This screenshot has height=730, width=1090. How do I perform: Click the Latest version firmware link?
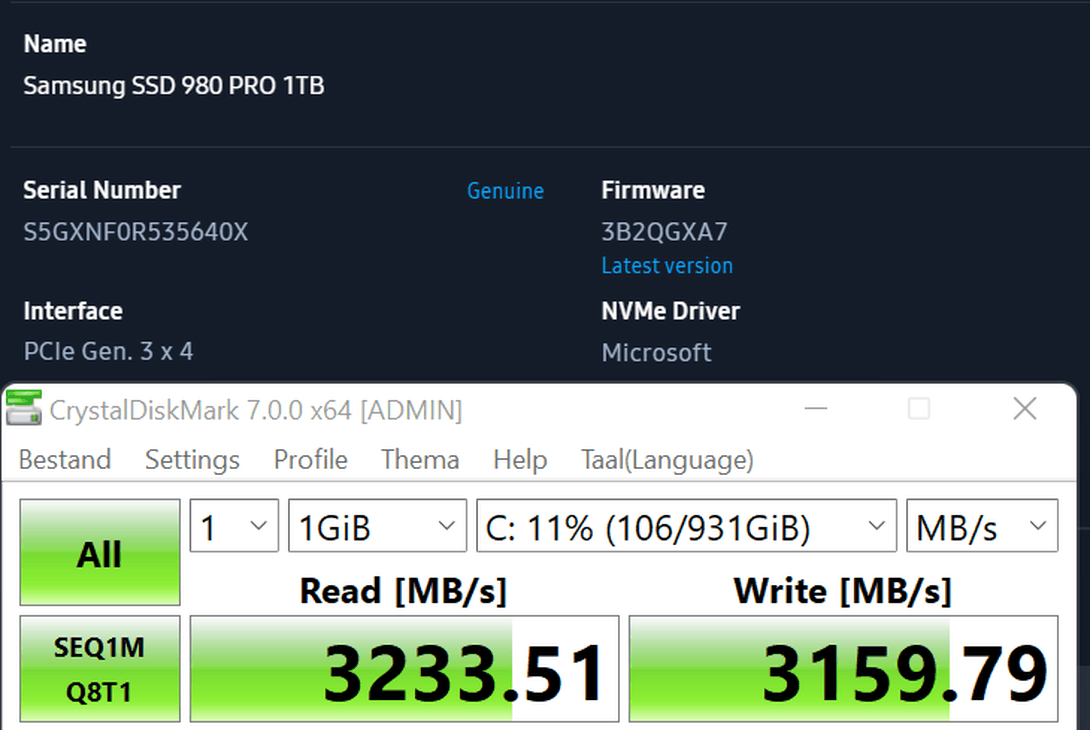point(667,266)
